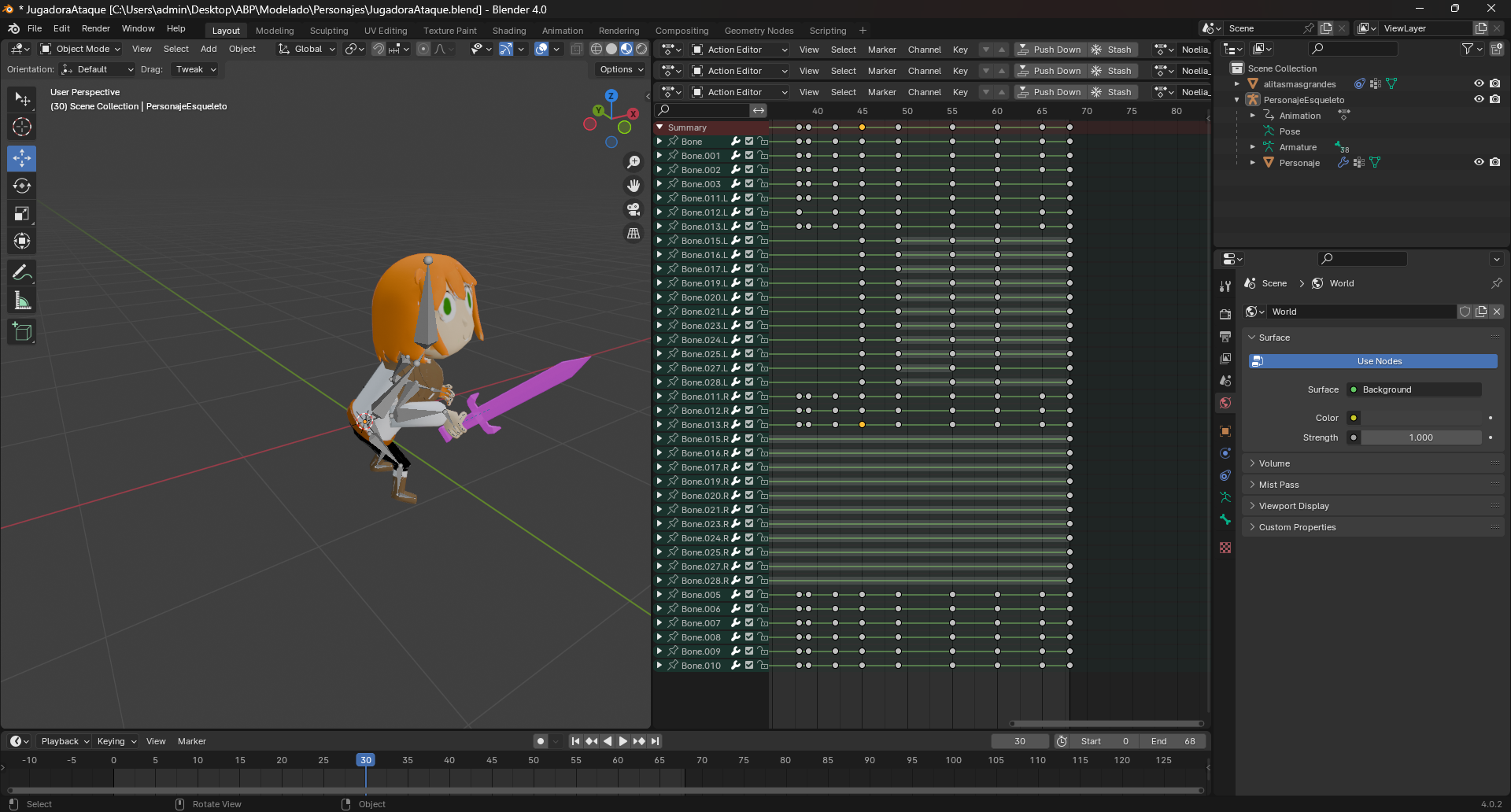
Task: Select the Scale tool
Action: (x=22, y=214)
